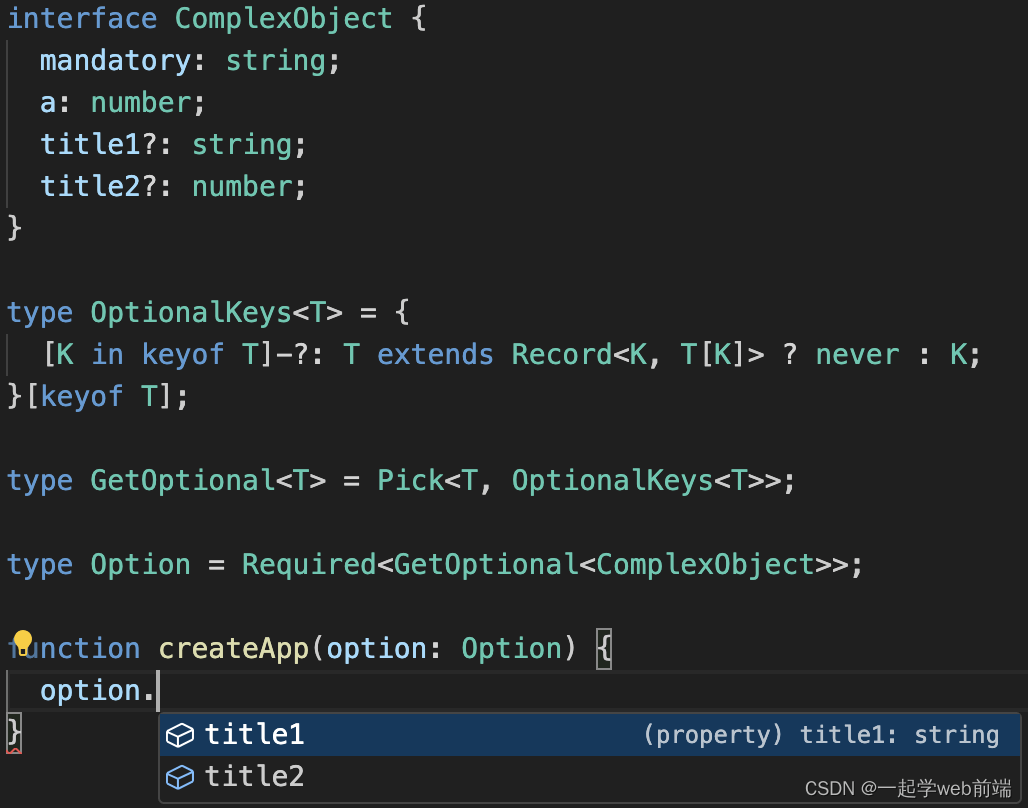
Task: Click the Required utility type reference
Action: (309, 564)
